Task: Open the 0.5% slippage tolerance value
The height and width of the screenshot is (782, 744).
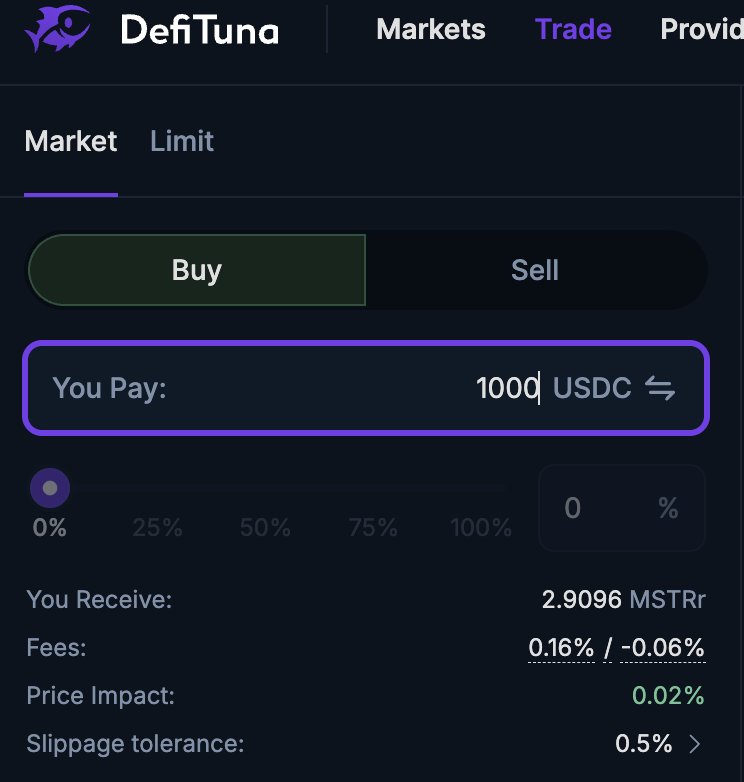Action: tap(643, 744)
